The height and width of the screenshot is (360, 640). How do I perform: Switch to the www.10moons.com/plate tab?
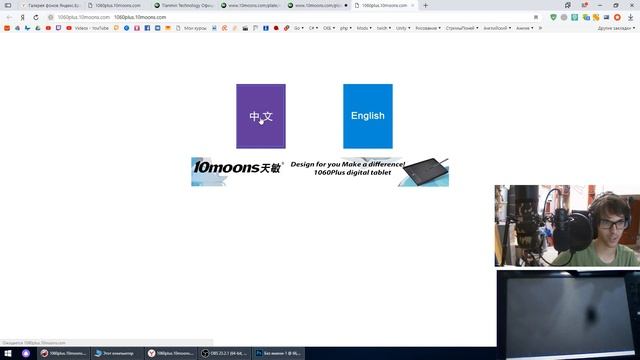point(251,5)
